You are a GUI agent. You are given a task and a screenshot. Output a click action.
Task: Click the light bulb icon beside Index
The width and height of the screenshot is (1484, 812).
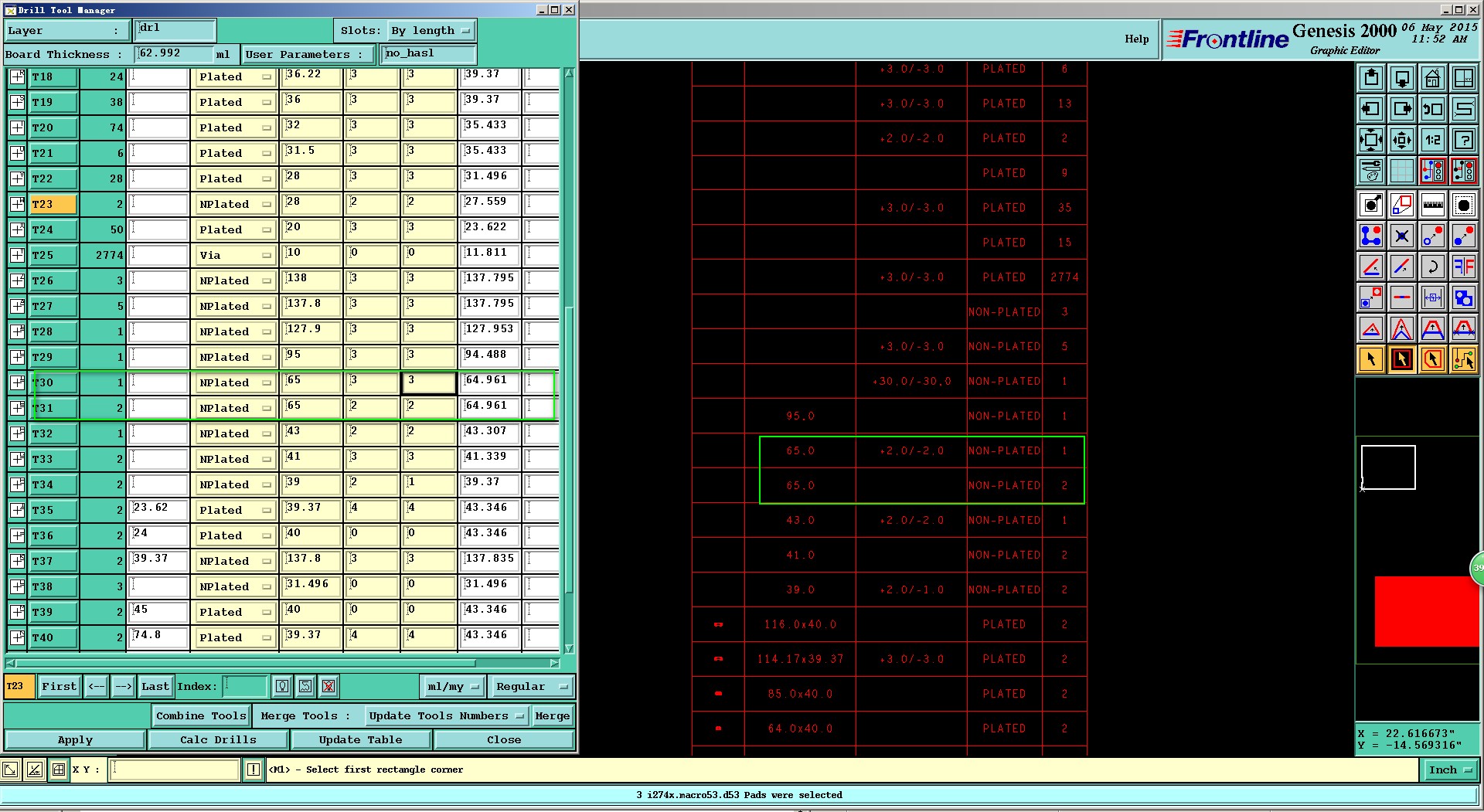[x=283, y=686]
